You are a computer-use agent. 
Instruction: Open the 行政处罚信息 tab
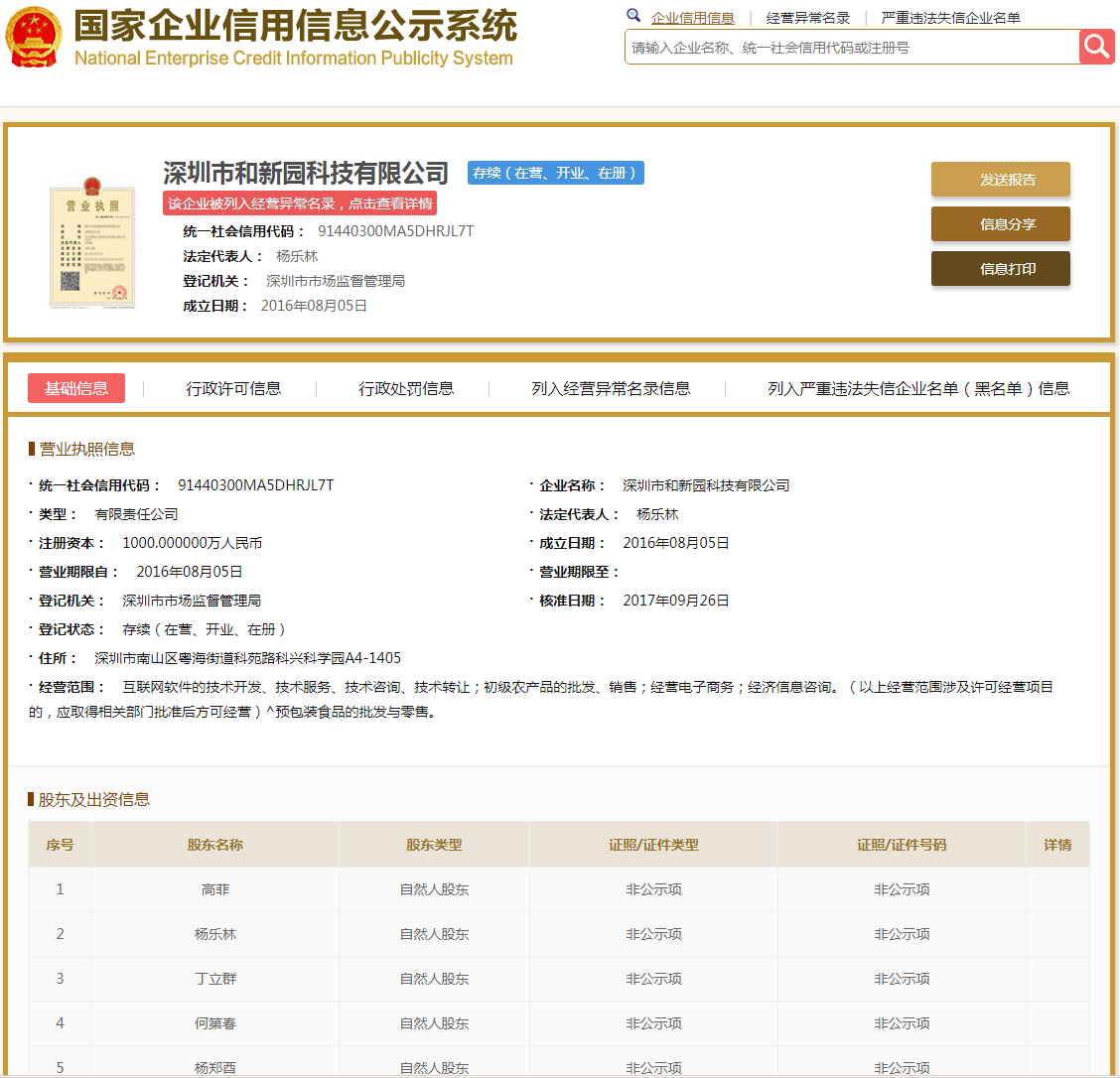(x=405, y=388)
